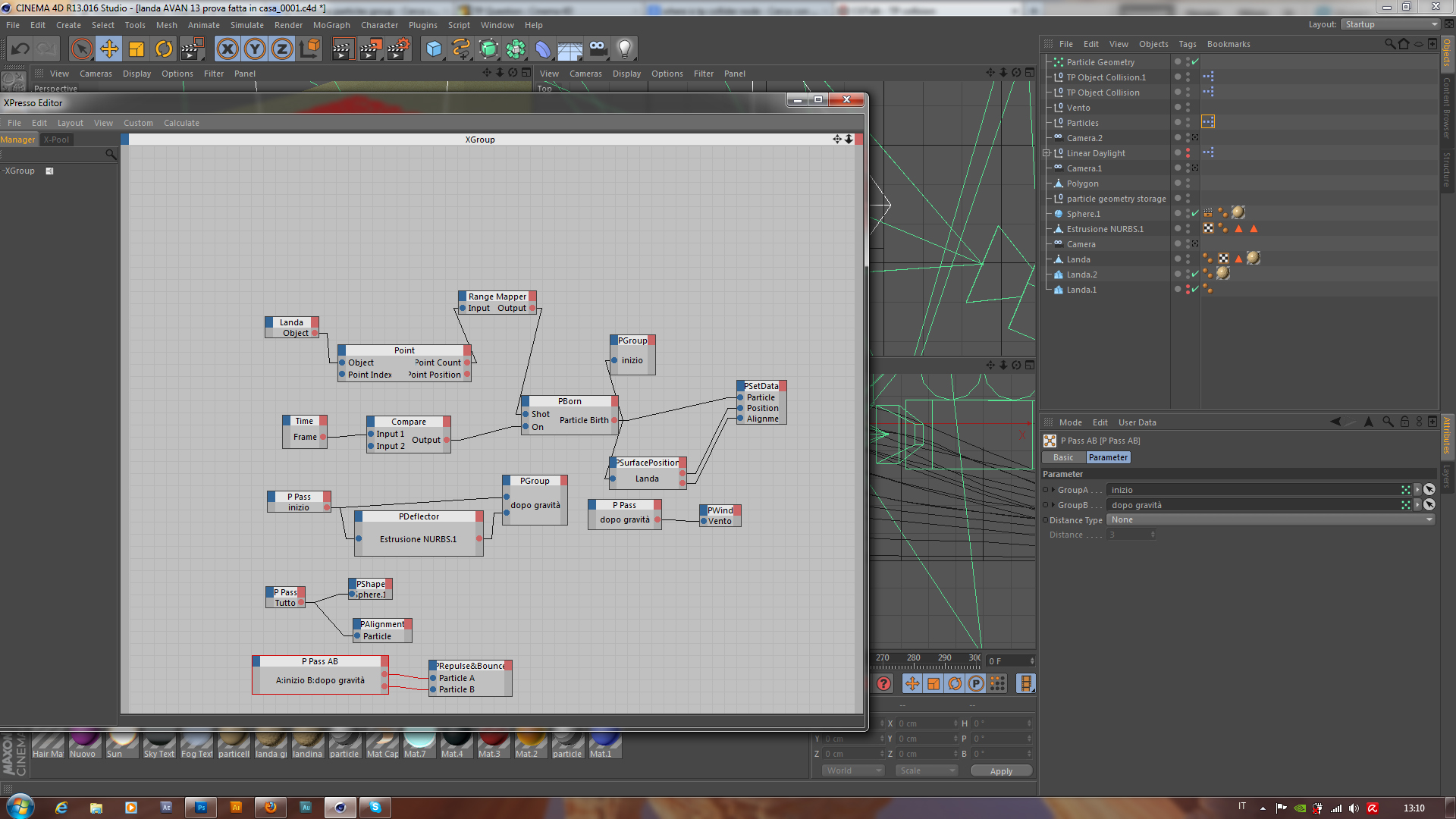Expand Linear Daylight tree item
1456x819 pixels.
(1046, 153)
